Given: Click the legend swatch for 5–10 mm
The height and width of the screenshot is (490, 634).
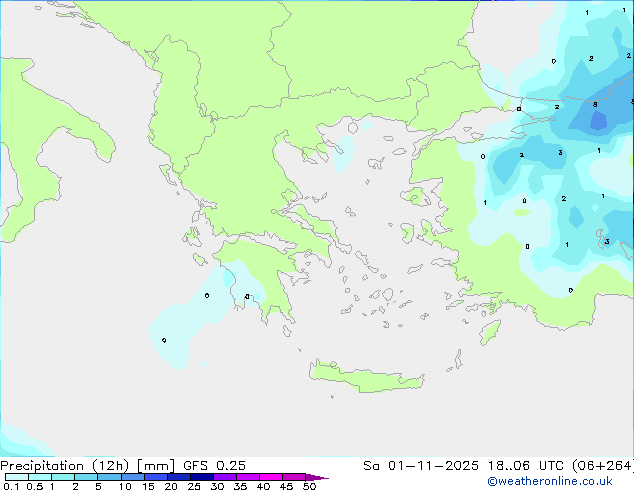Looking at the screenshot, I should 110,477.
